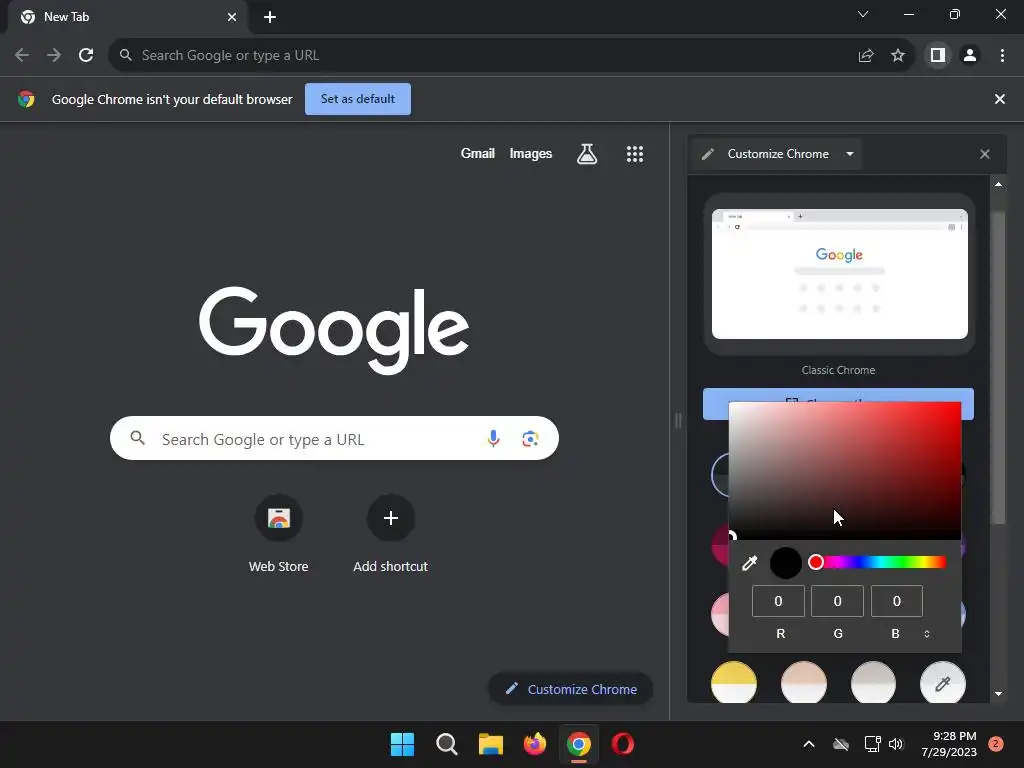
Task: Open Chrome's three-dot menu
Action: point(1002,56)
